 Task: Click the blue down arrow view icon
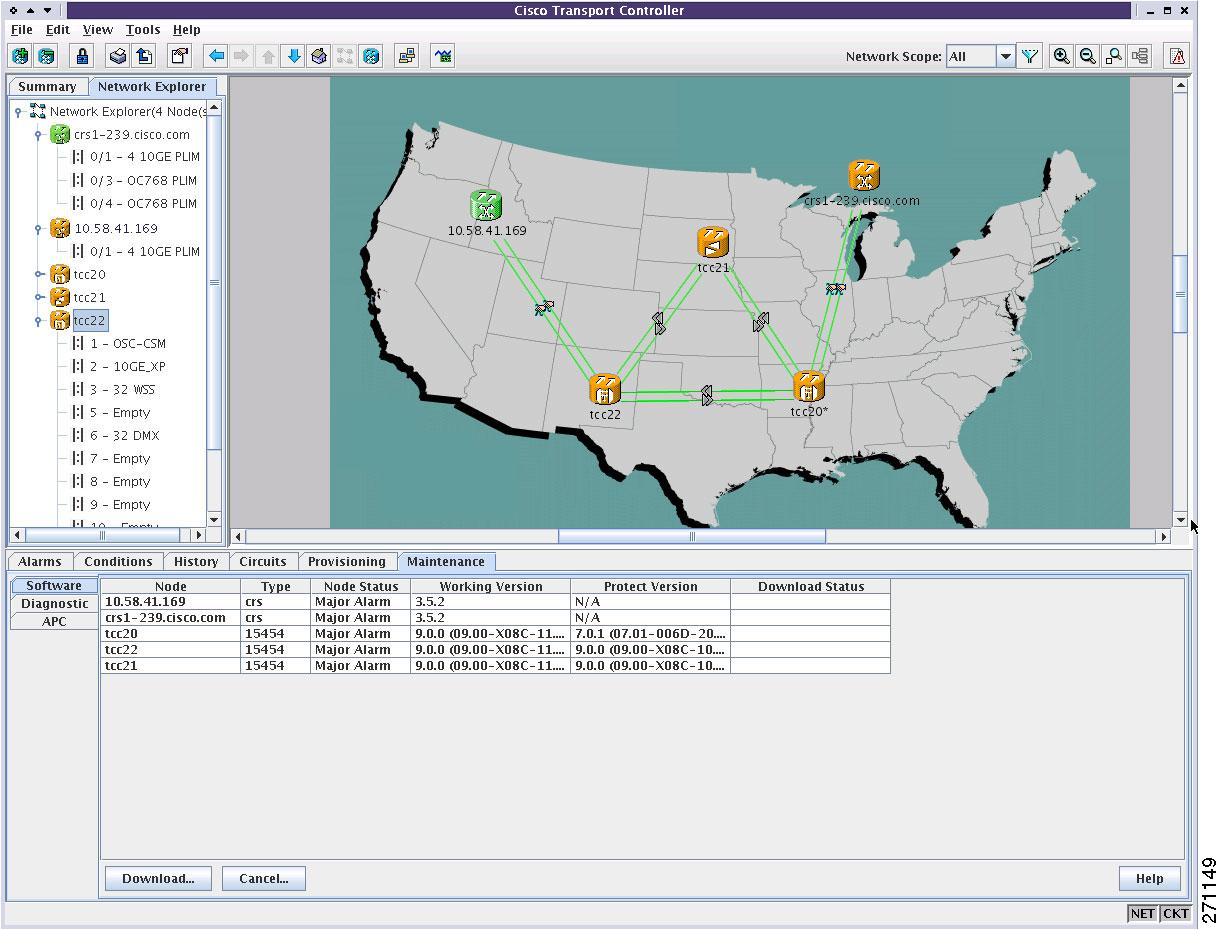click(294, 56)
